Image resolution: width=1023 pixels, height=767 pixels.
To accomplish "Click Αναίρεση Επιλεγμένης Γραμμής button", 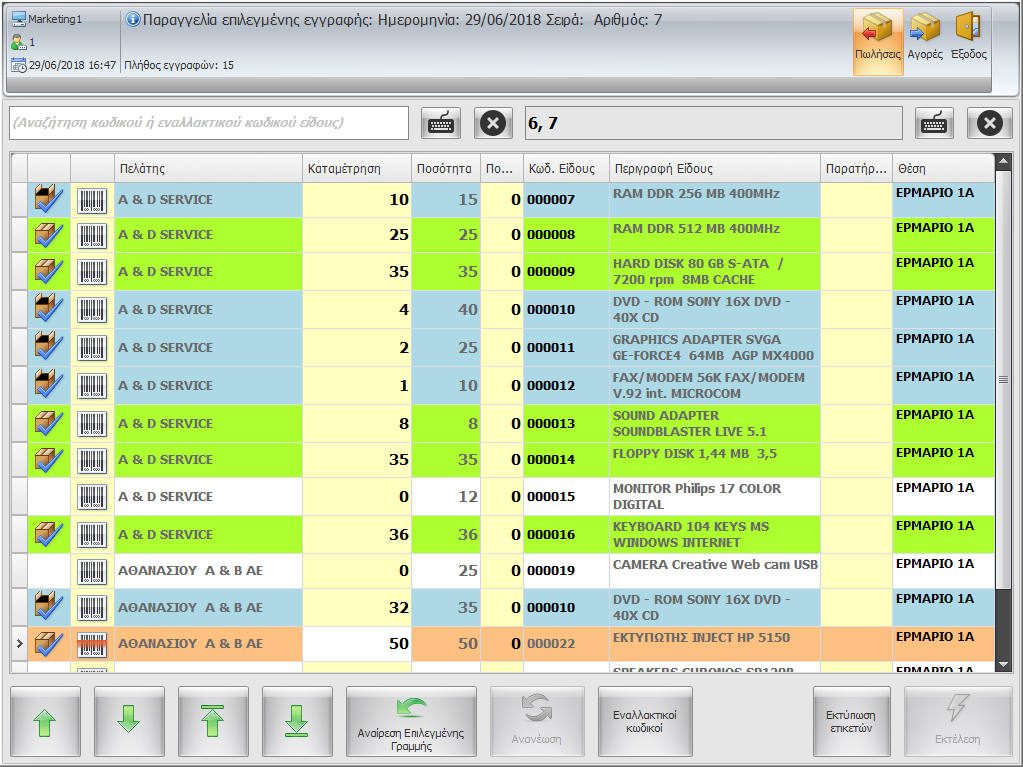I will pos(411,721).
